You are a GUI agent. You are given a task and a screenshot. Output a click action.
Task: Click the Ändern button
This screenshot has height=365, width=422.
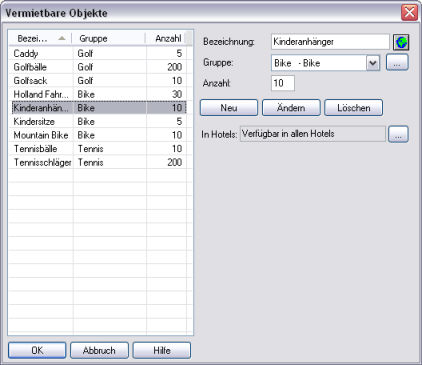291,108
